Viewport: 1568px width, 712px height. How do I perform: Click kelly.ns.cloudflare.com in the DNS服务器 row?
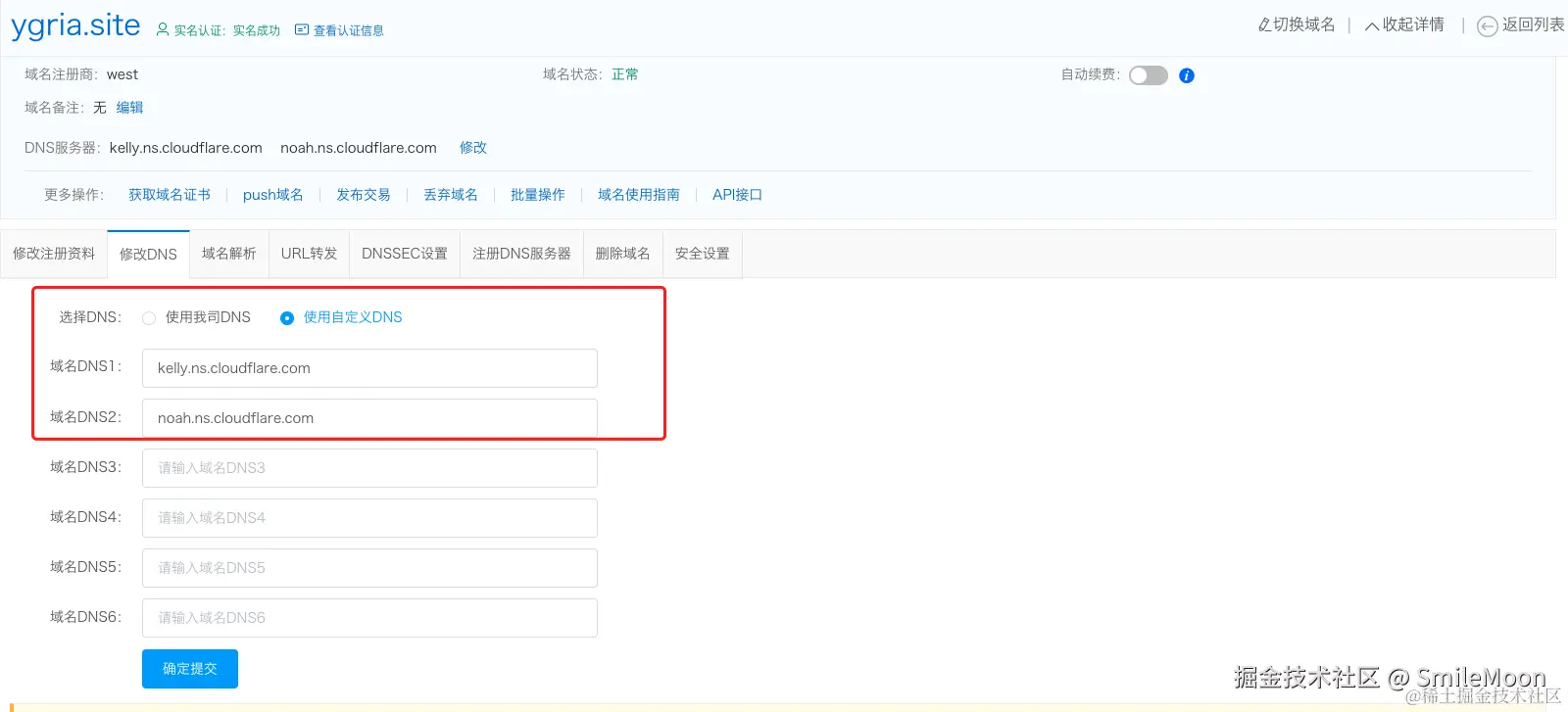[186, 148]
